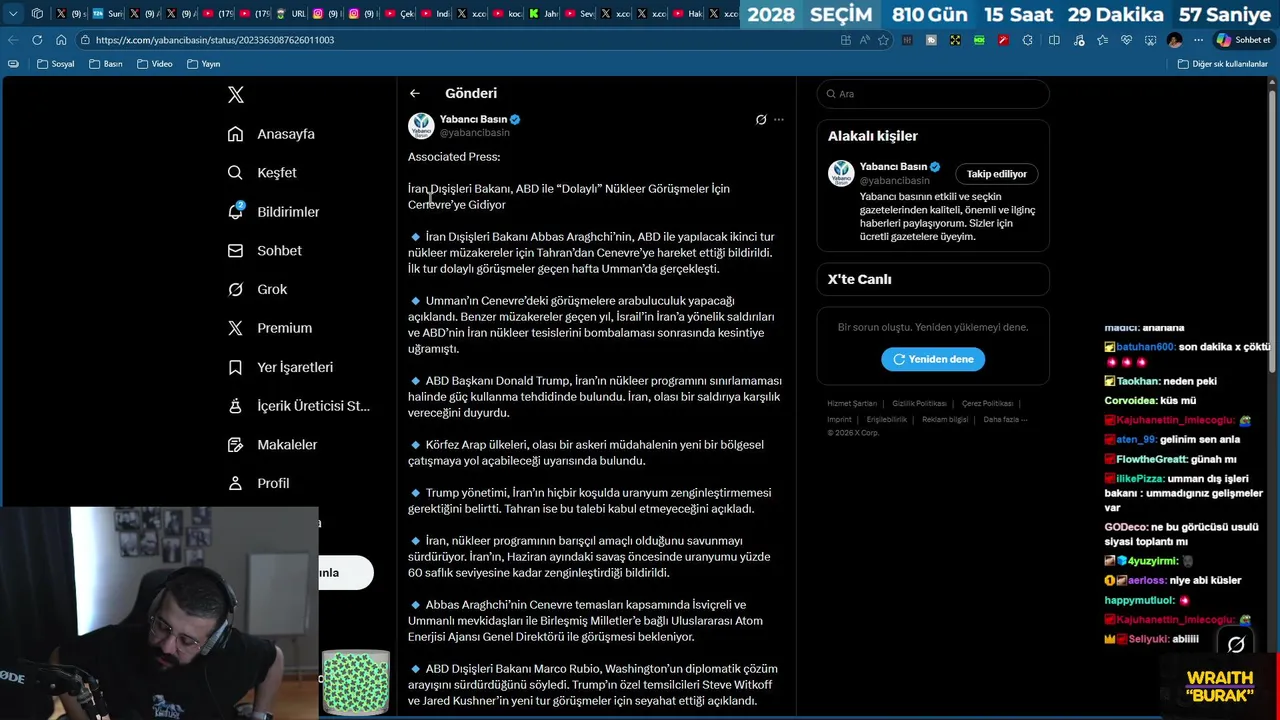
Task: Go back with the Gönderi arrow
Action: coord(415,93)
